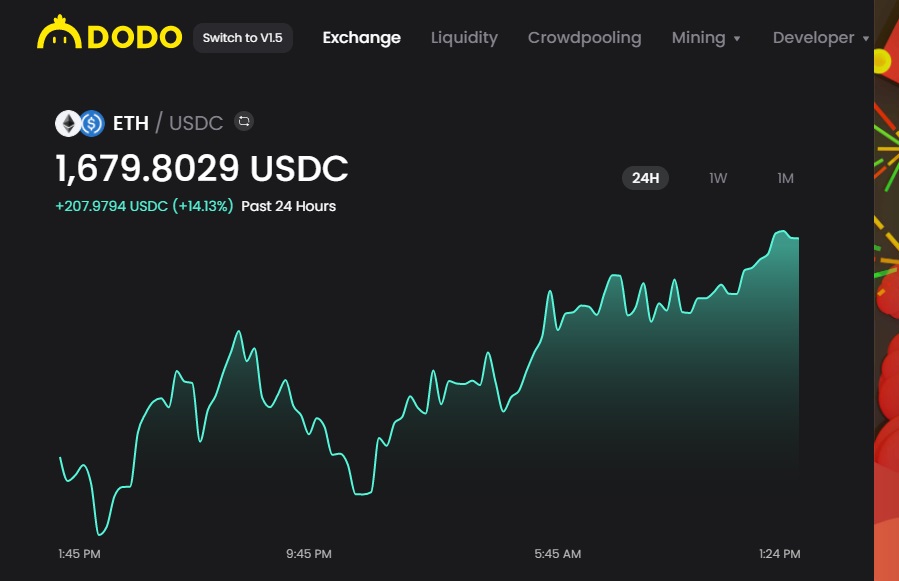The image size is (899, 581).
Task: Click the 1:24 PM axis label
Action: tap(779, 553)
